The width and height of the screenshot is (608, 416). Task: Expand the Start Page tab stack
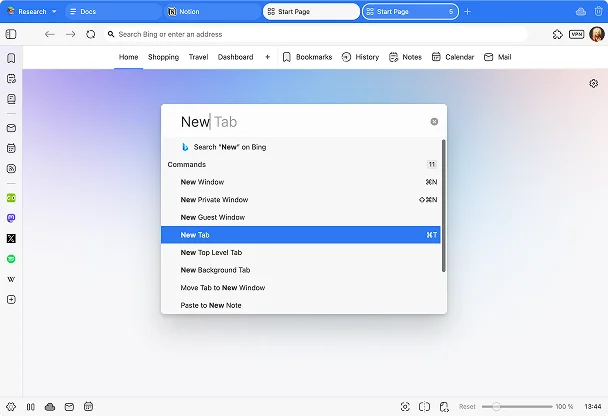451,12
